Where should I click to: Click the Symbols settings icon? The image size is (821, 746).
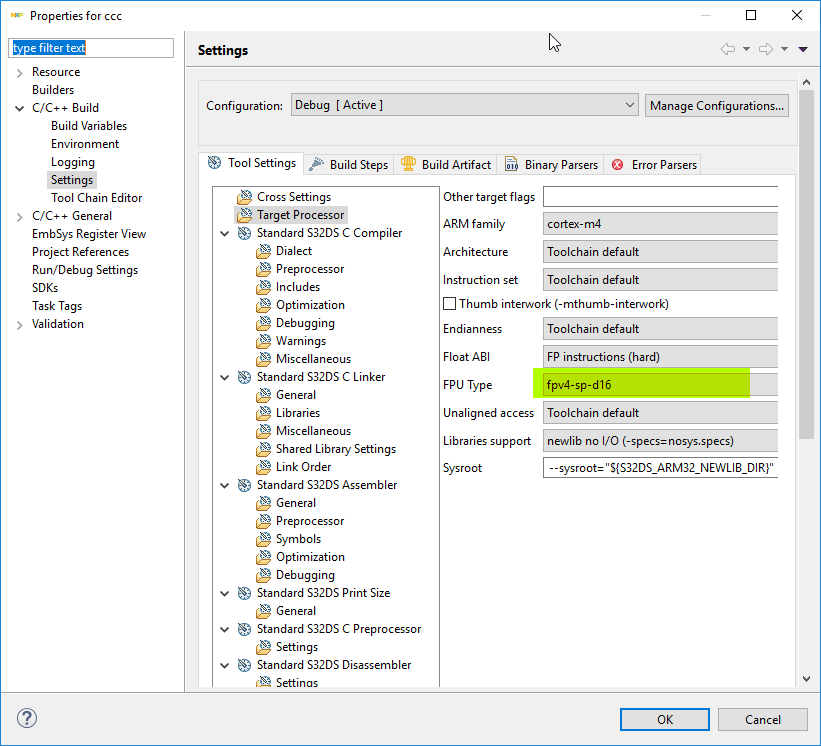264,539
